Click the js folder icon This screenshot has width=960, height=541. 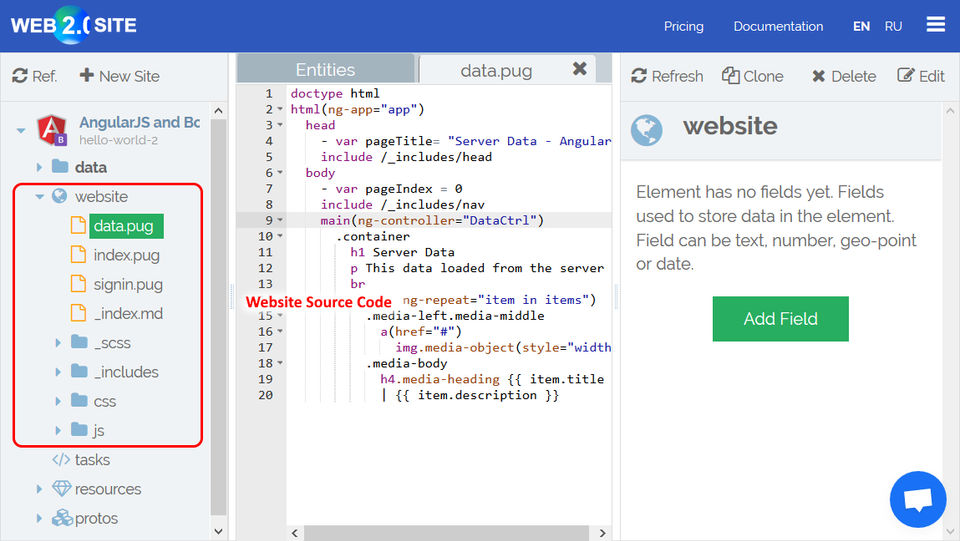click(79, 430)
